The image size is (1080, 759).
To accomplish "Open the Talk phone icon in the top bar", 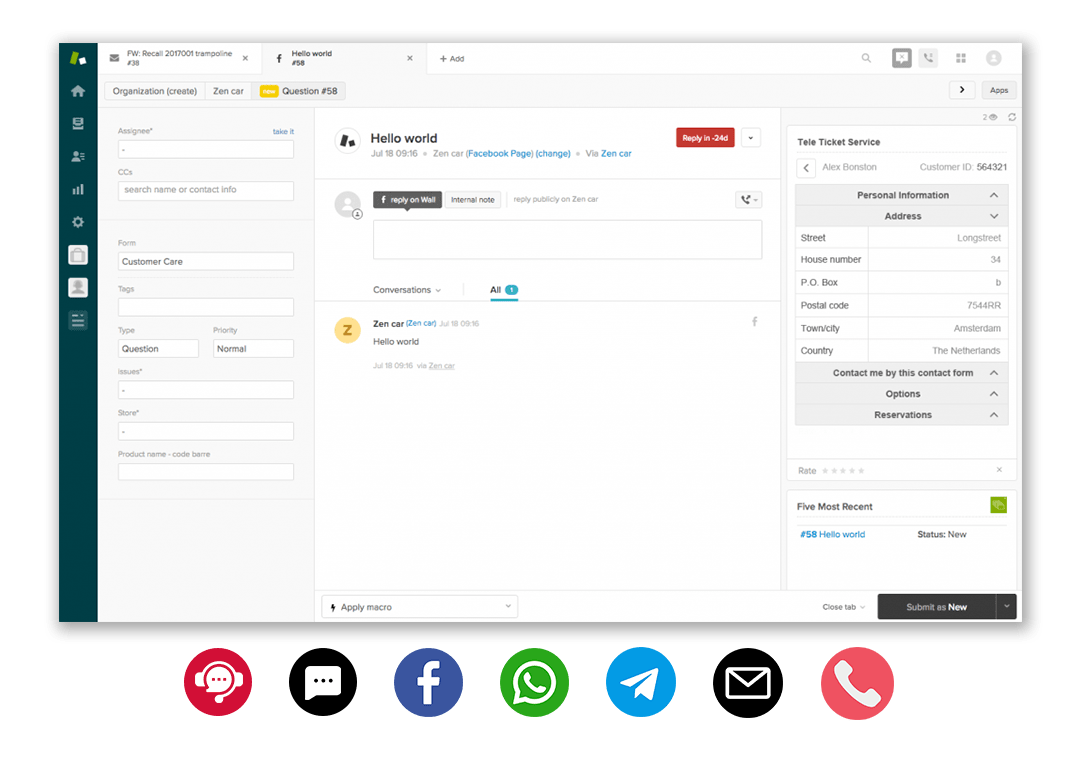I will [x=927, y=57].
